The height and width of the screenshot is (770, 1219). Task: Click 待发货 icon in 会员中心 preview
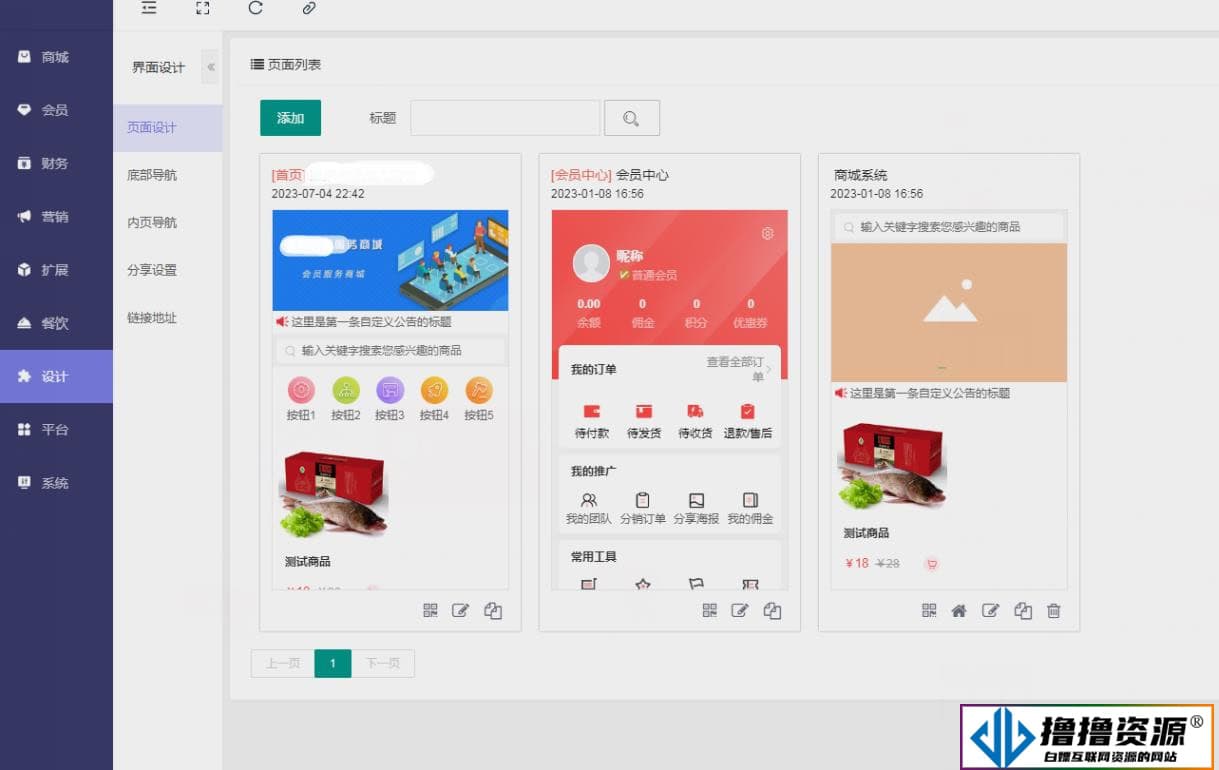pos(644,411)
